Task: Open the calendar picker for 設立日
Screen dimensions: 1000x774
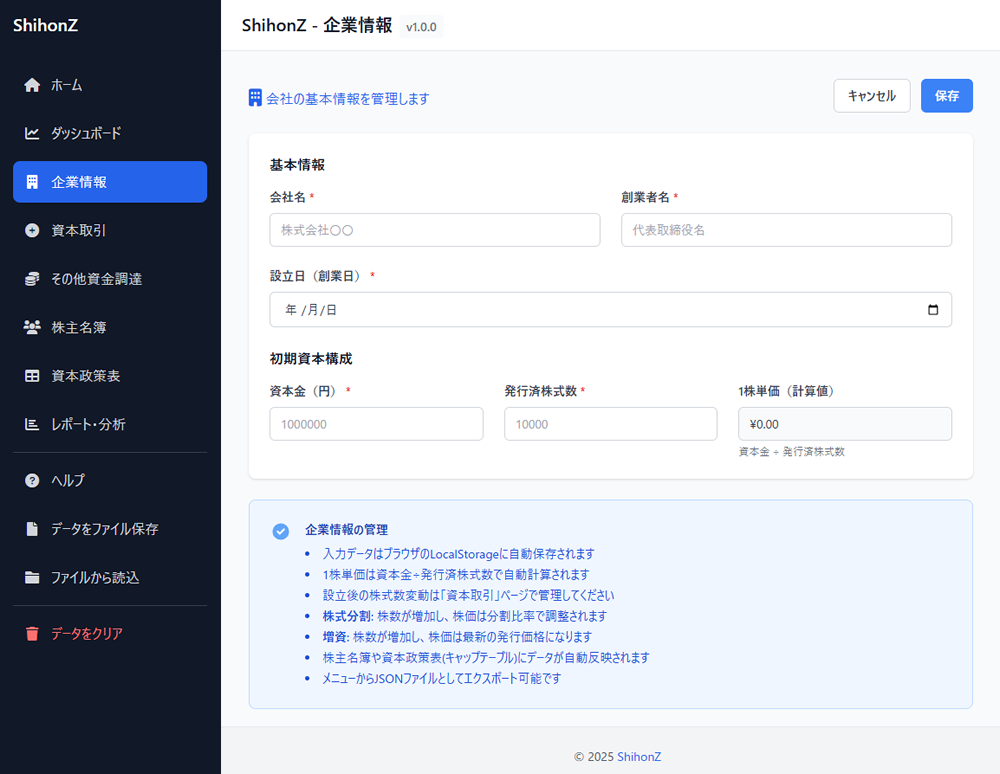Action: point(933,310)
